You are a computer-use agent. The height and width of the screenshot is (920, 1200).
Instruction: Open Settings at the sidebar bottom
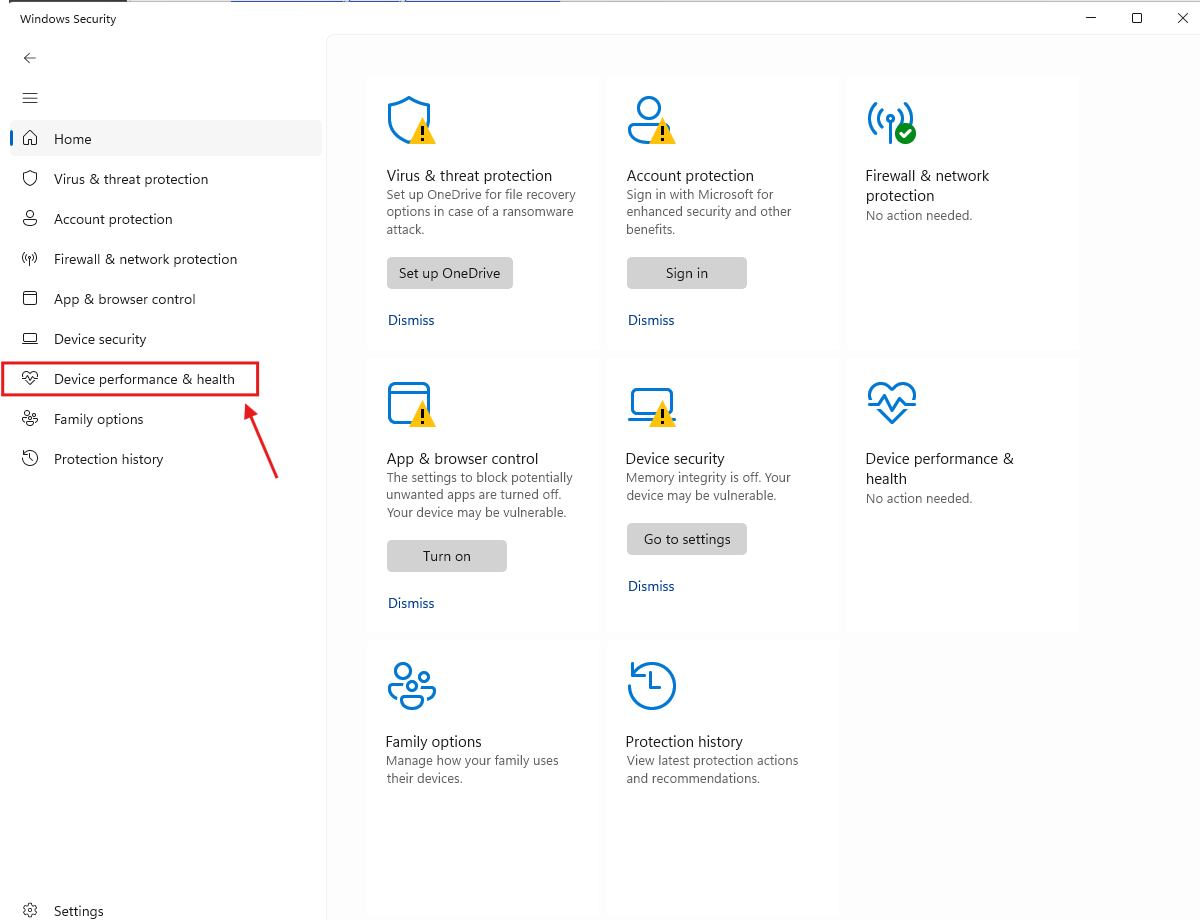click(78, 911)
